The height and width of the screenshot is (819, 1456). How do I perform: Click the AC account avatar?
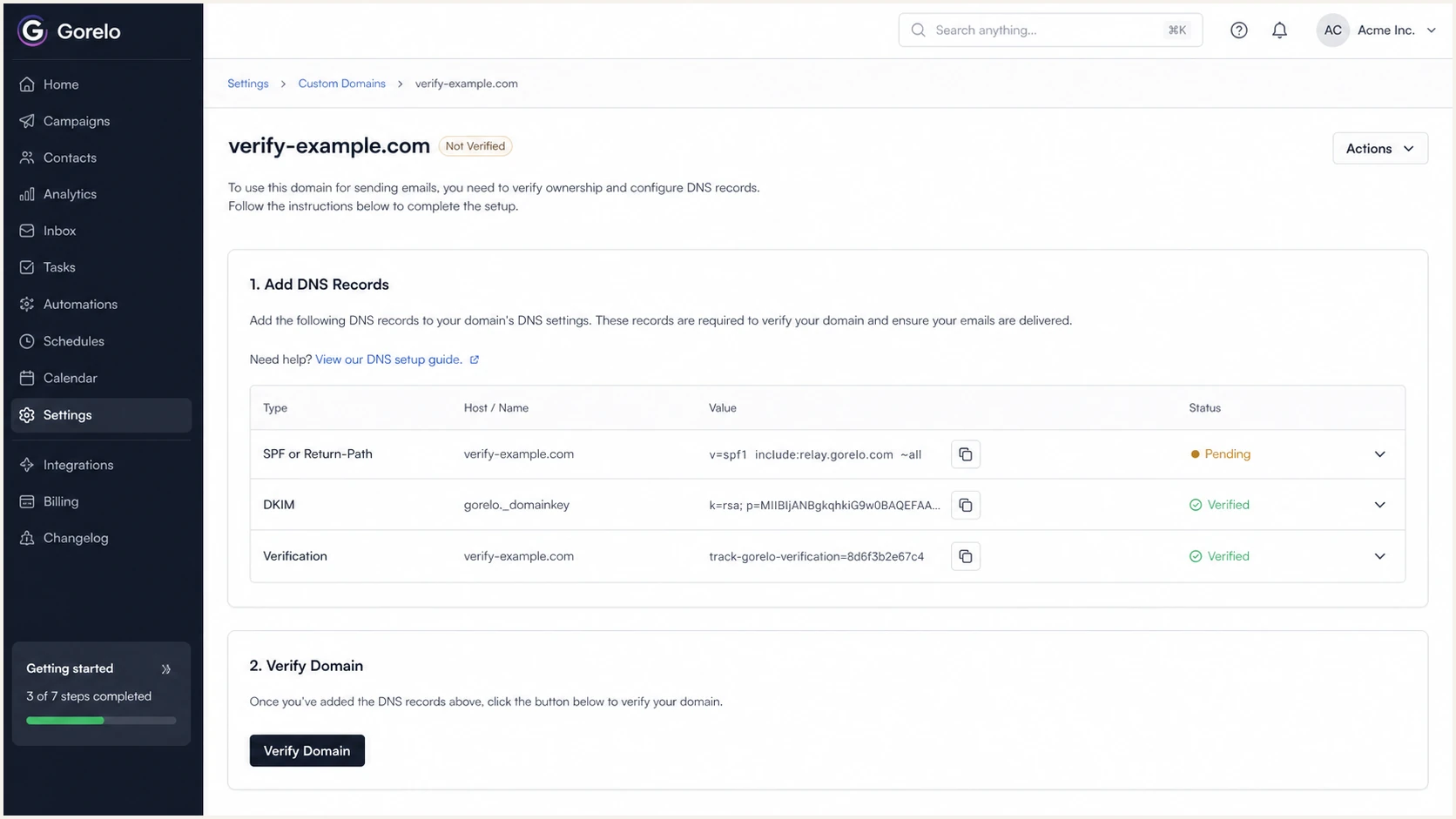(x=1332, y=30)
